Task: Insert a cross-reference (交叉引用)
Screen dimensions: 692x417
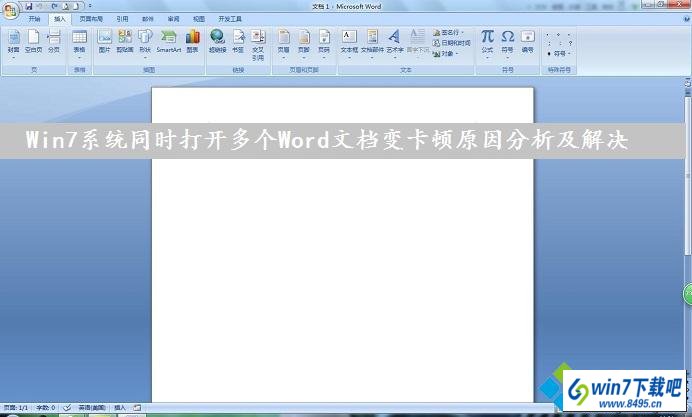Action: (258, 45)
